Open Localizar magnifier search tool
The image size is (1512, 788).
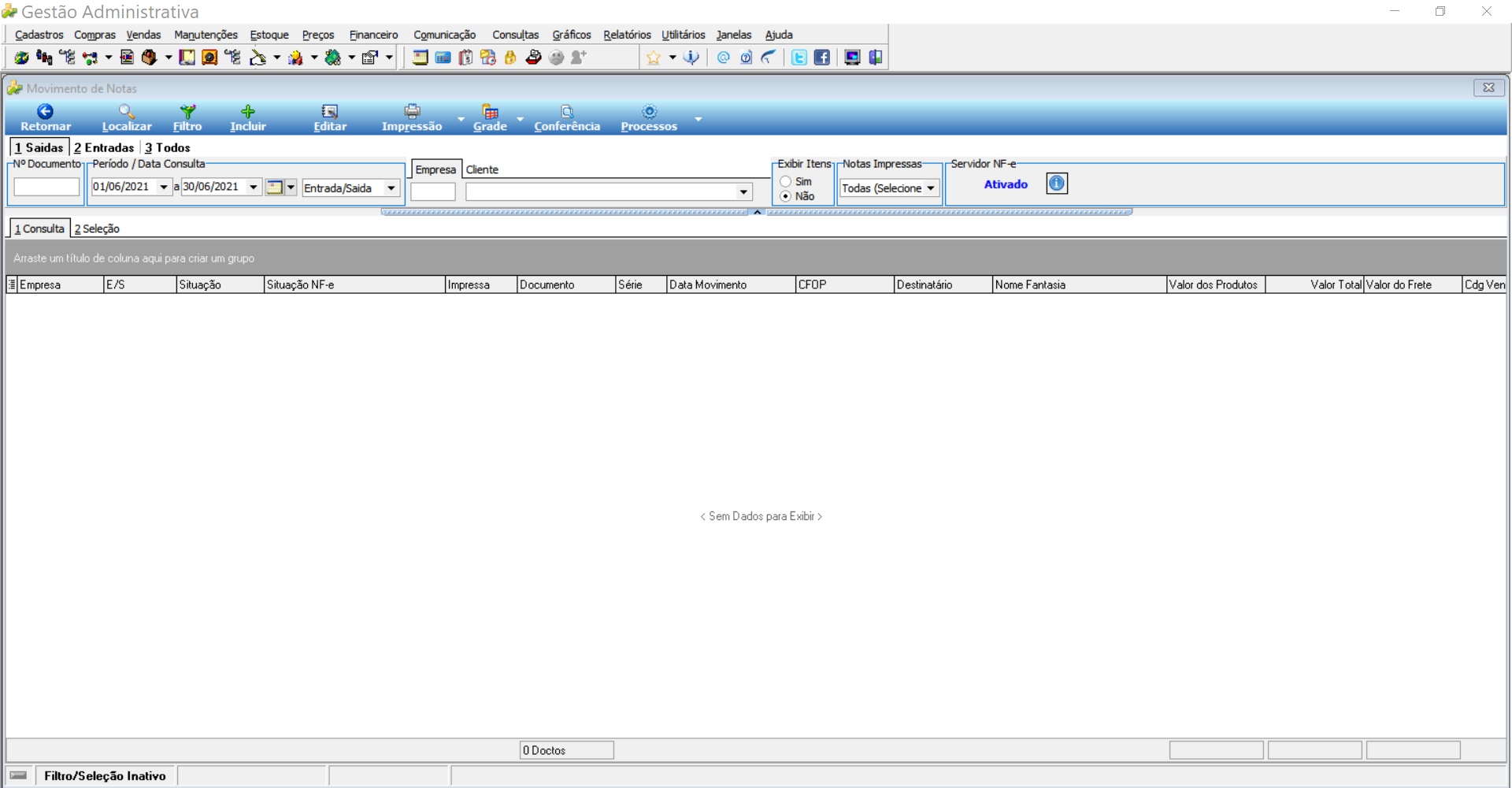126,112
